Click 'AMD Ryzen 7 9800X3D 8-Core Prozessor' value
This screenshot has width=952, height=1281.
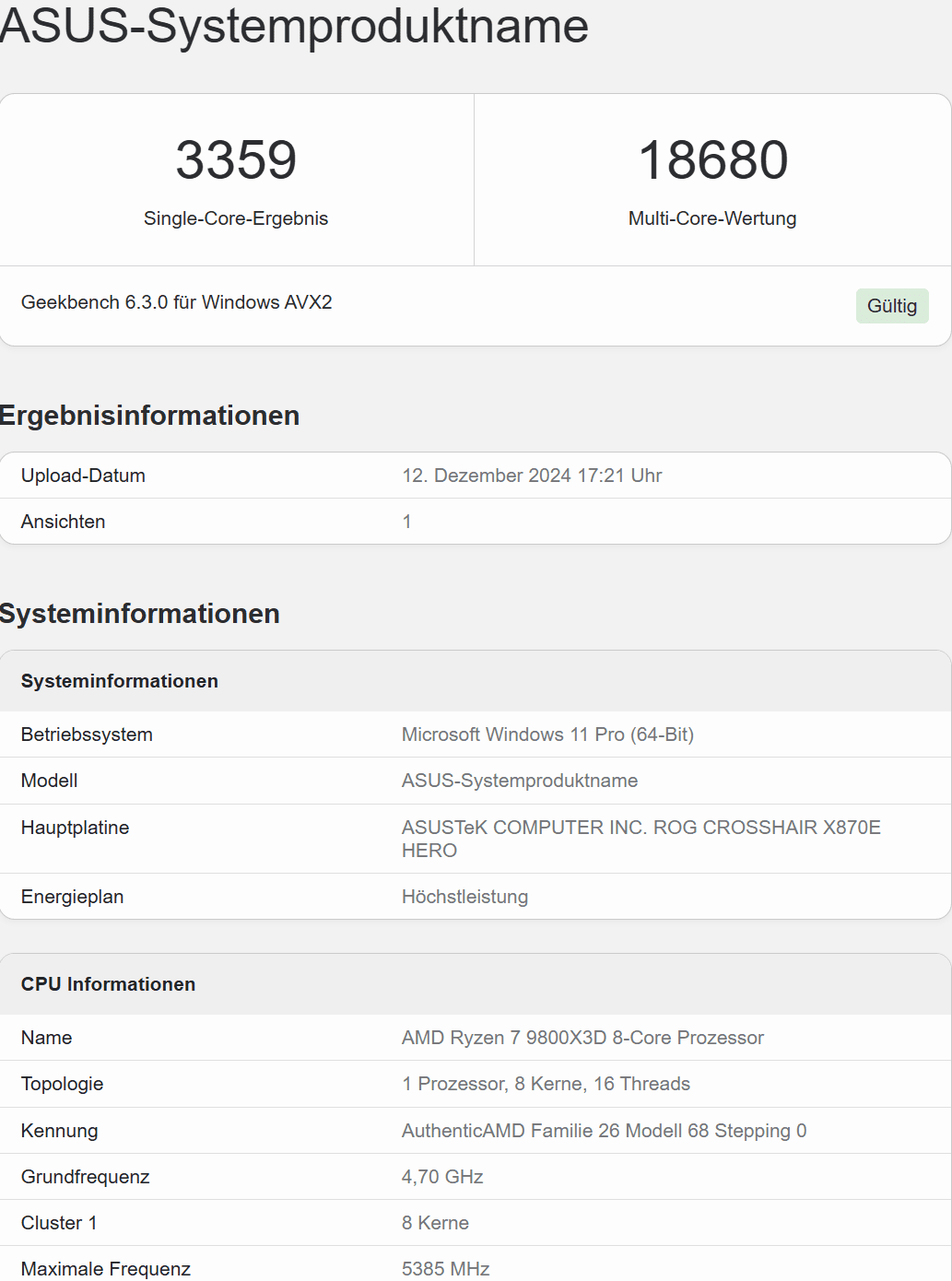point(582,1038)
